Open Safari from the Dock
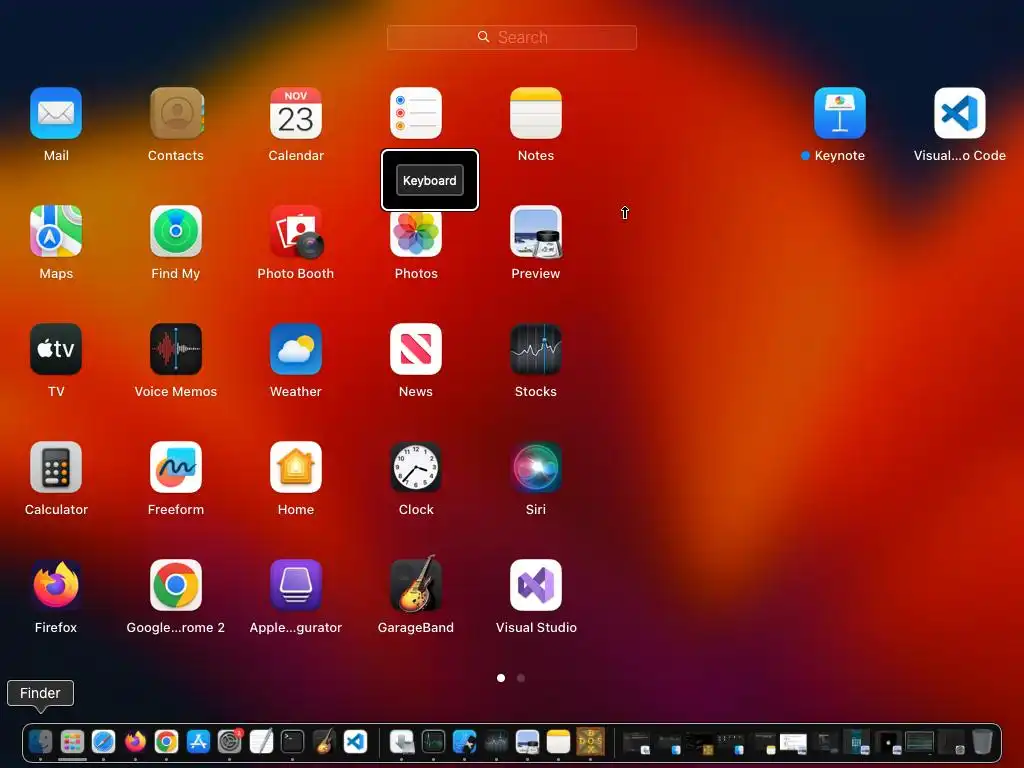The height and width of the screenshot is (768, 1024). (103, 742)
